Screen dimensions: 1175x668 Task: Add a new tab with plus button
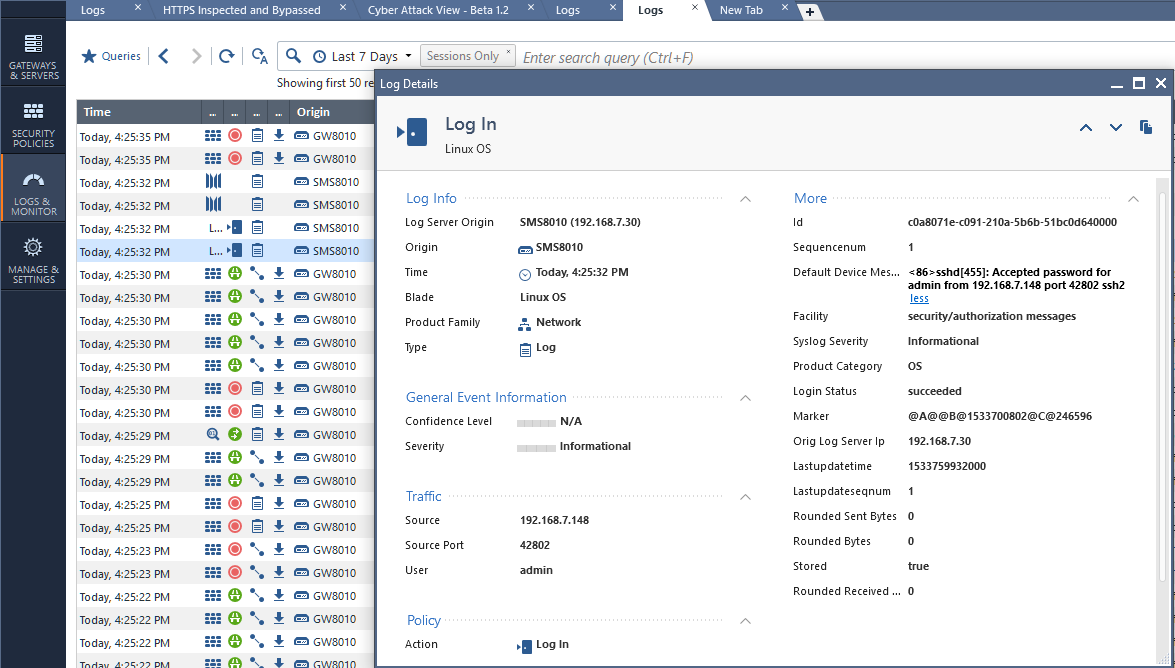[810, 12]
